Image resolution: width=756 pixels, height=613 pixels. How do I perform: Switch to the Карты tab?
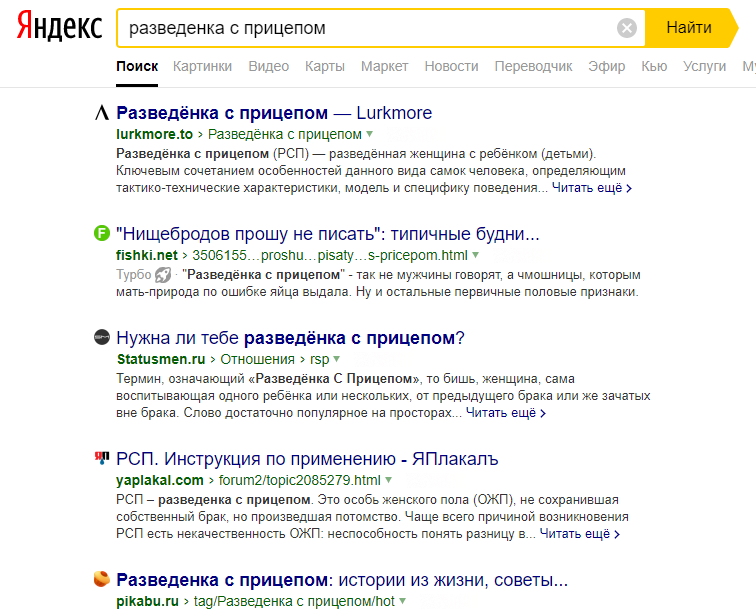(325, 66)
